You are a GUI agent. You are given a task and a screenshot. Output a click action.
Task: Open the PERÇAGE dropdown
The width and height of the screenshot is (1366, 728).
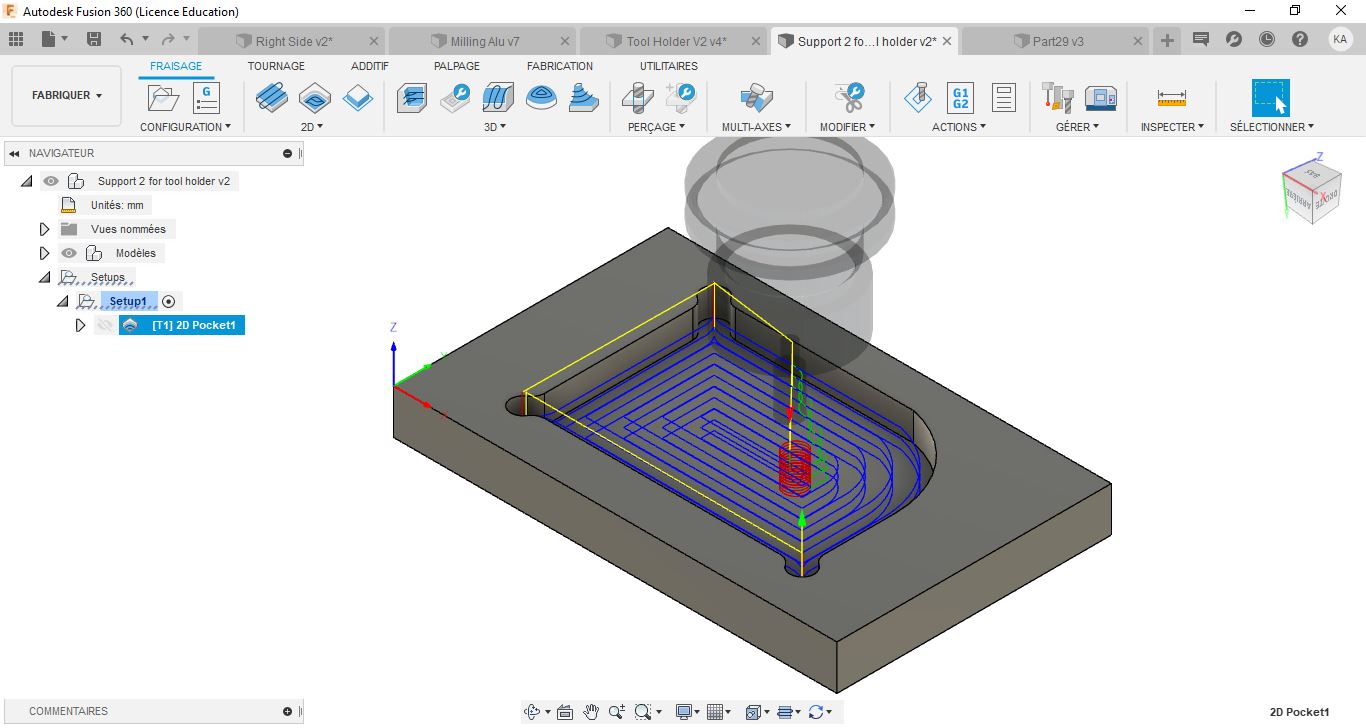pyautogui.click(x=656, y=127)
